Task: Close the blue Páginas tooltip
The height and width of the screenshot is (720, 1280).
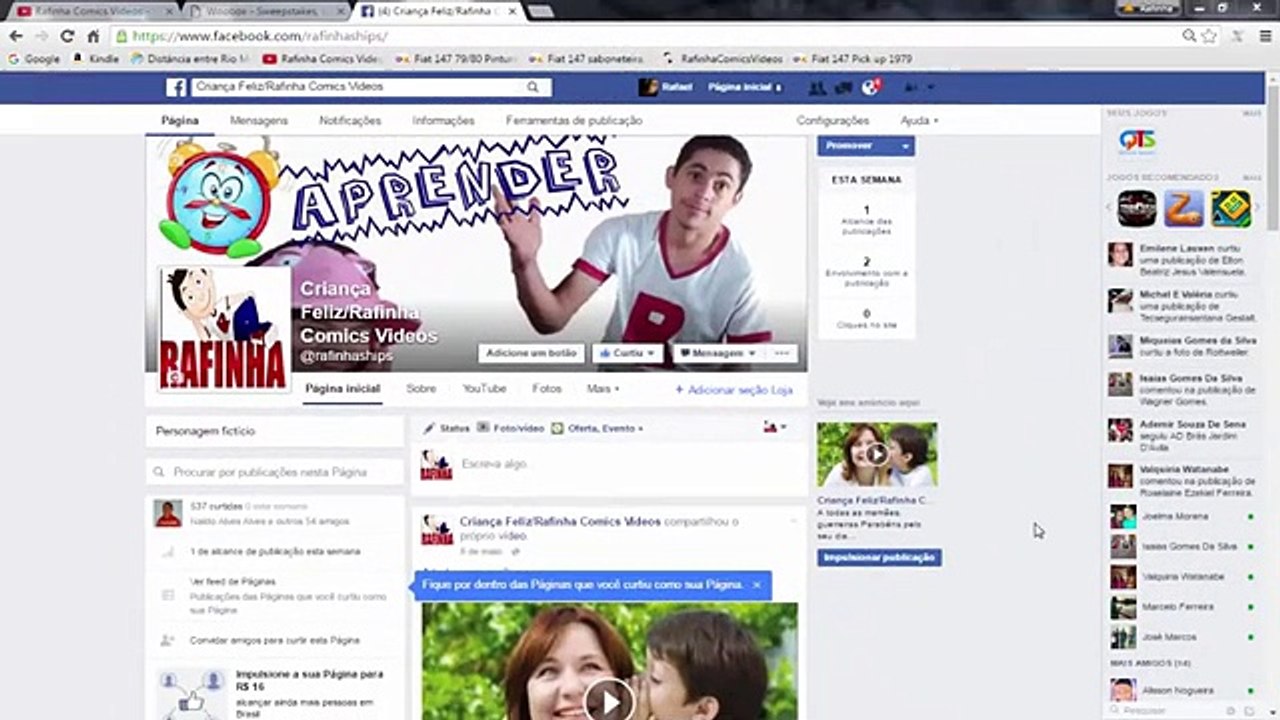Action: click(757, 584)
